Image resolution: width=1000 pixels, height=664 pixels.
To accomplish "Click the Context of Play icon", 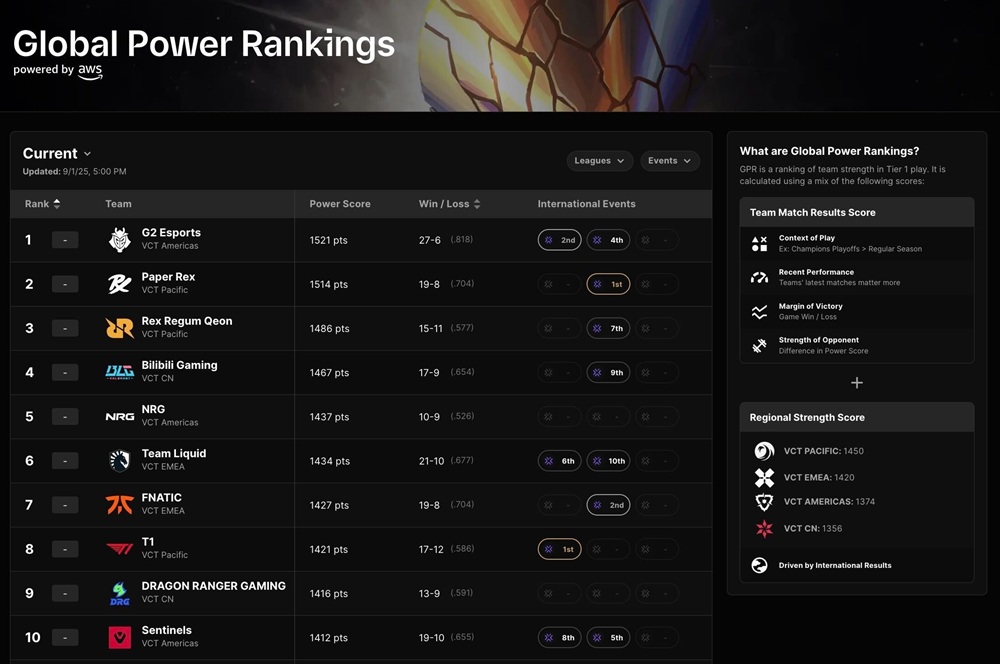I will coord(758,242).
